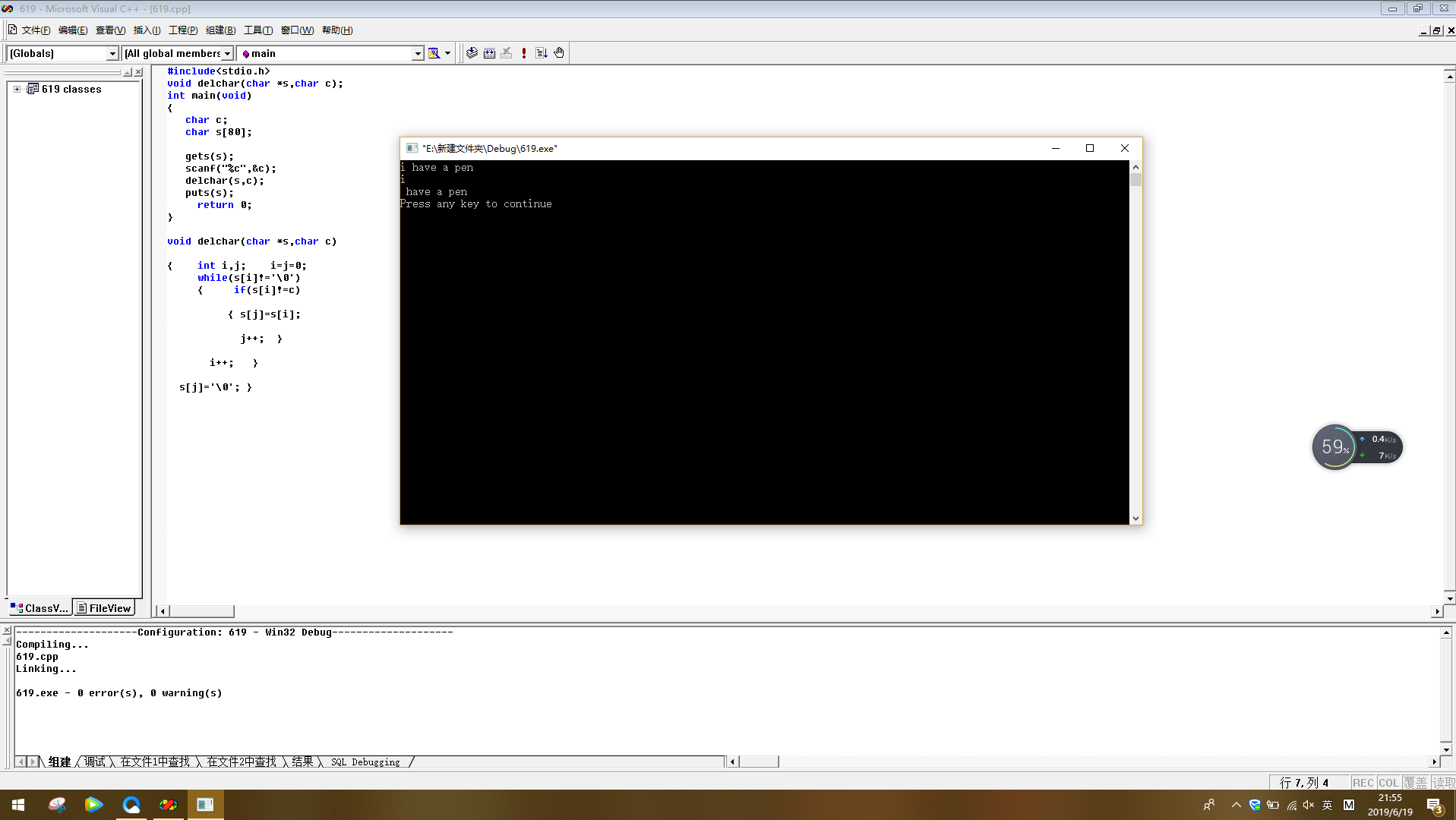Image resolution: width=1456 pixels, height=820 pixels.
Task: Open the video player app in taskbar
Action: click(94, 805)
